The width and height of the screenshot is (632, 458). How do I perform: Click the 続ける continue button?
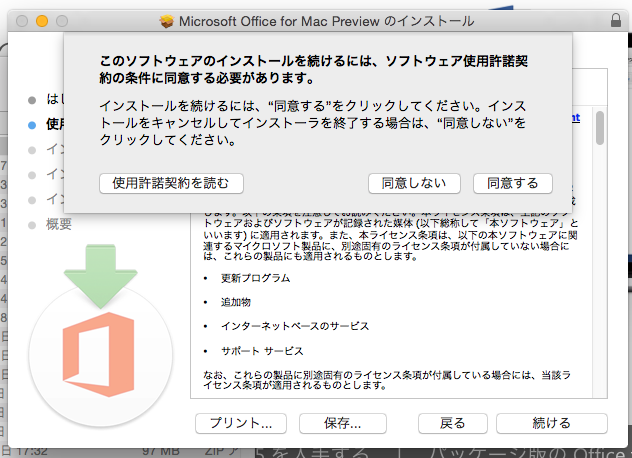pyautogui.click(x=552, y=423)
